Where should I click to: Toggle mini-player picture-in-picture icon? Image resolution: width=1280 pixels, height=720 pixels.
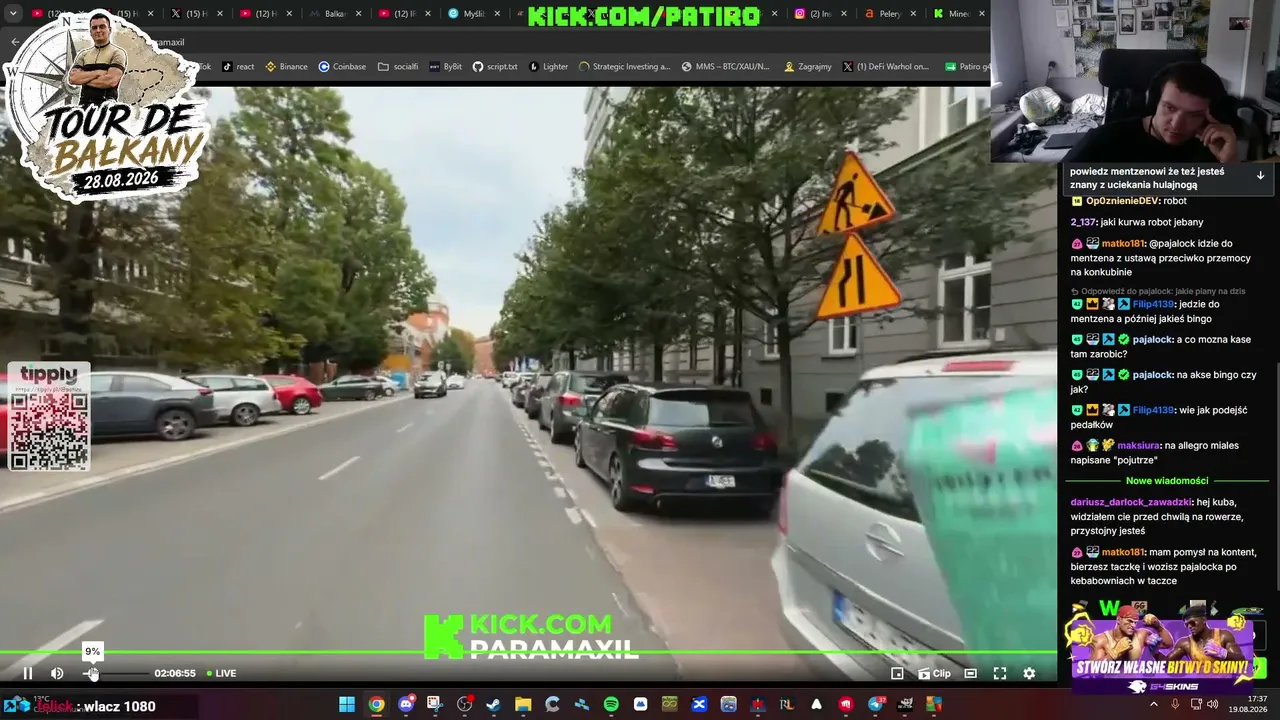coord(897,674)
